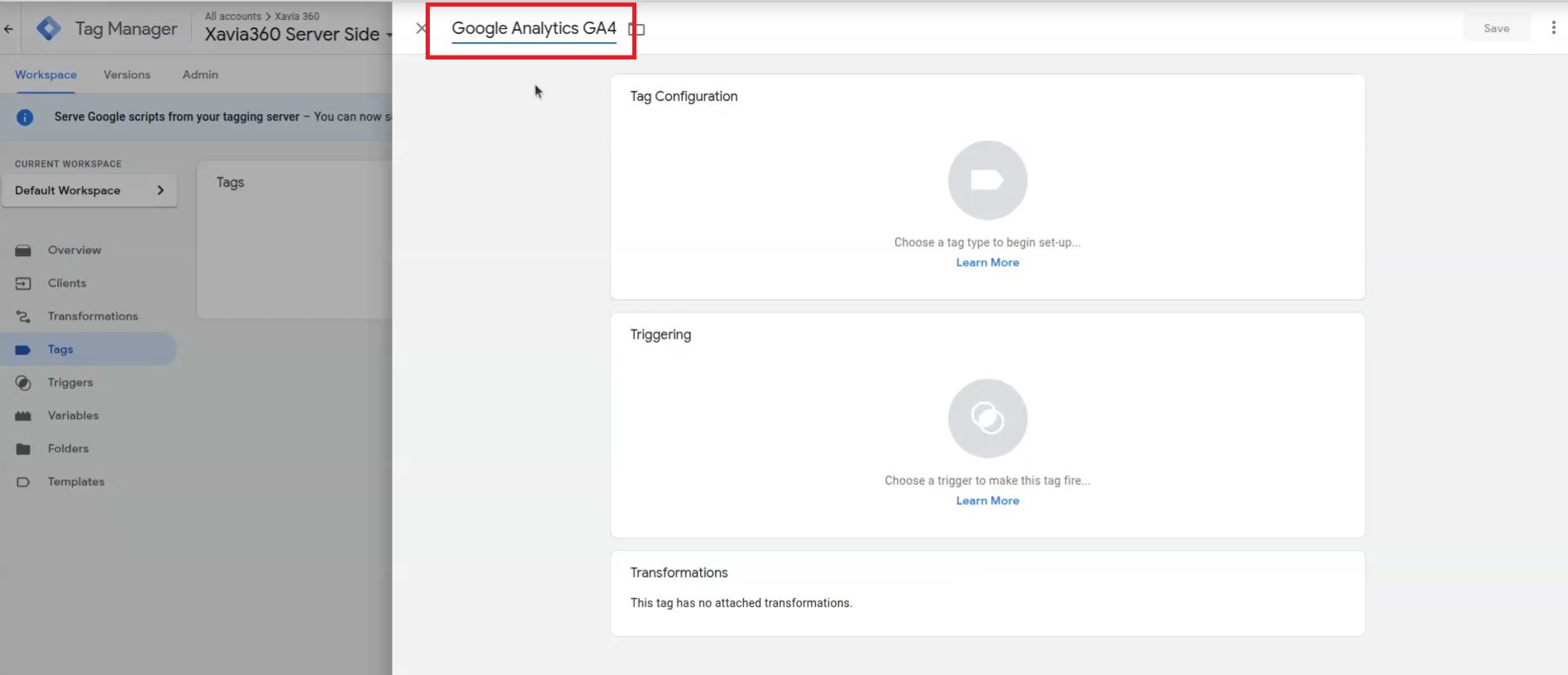
Task: Click the CURRENT WORKSPACE label
Action: [68, 164]
